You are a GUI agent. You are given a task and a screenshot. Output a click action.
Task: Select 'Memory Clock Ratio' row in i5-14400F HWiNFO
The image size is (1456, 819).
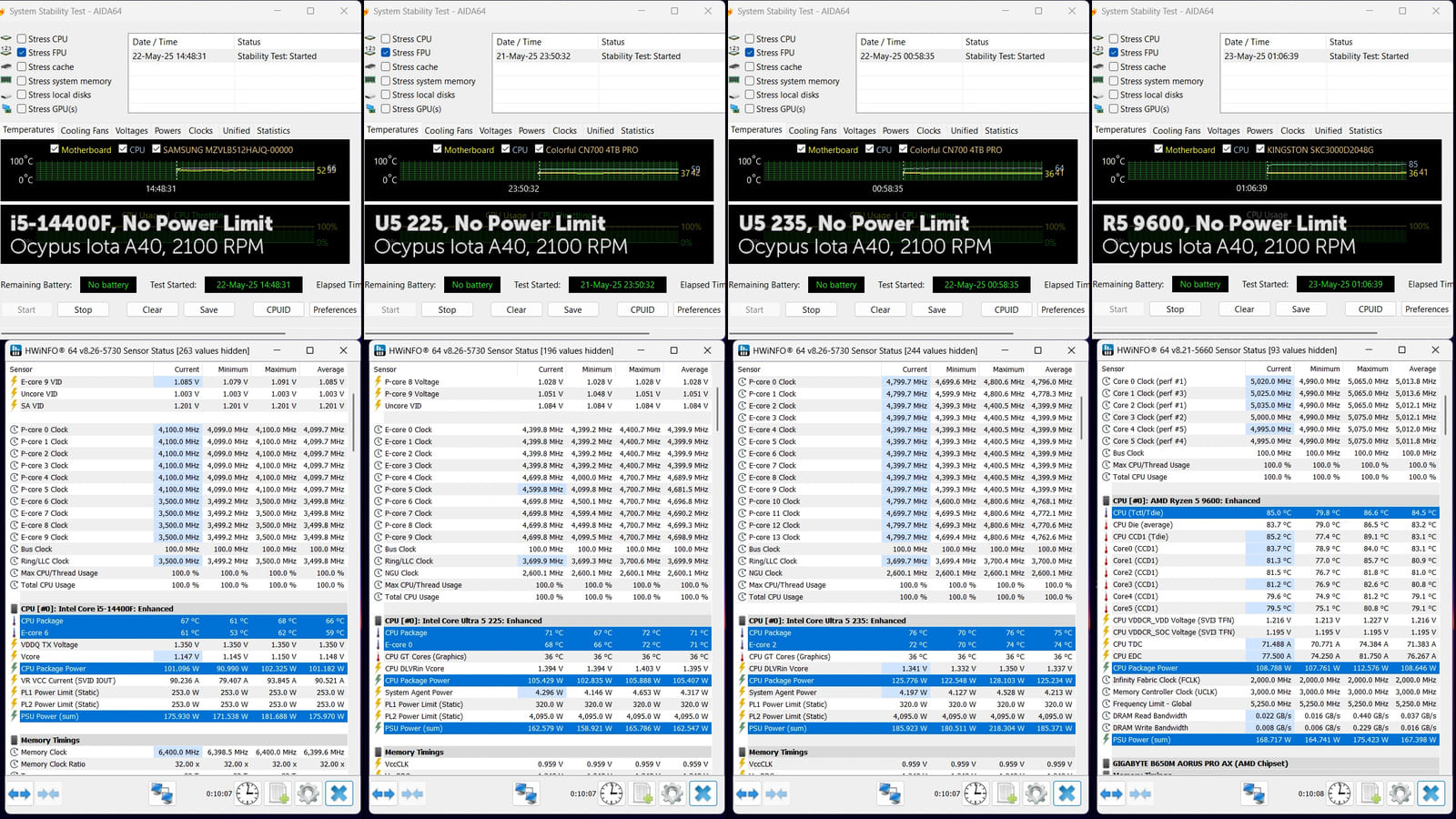pos(178,764)
